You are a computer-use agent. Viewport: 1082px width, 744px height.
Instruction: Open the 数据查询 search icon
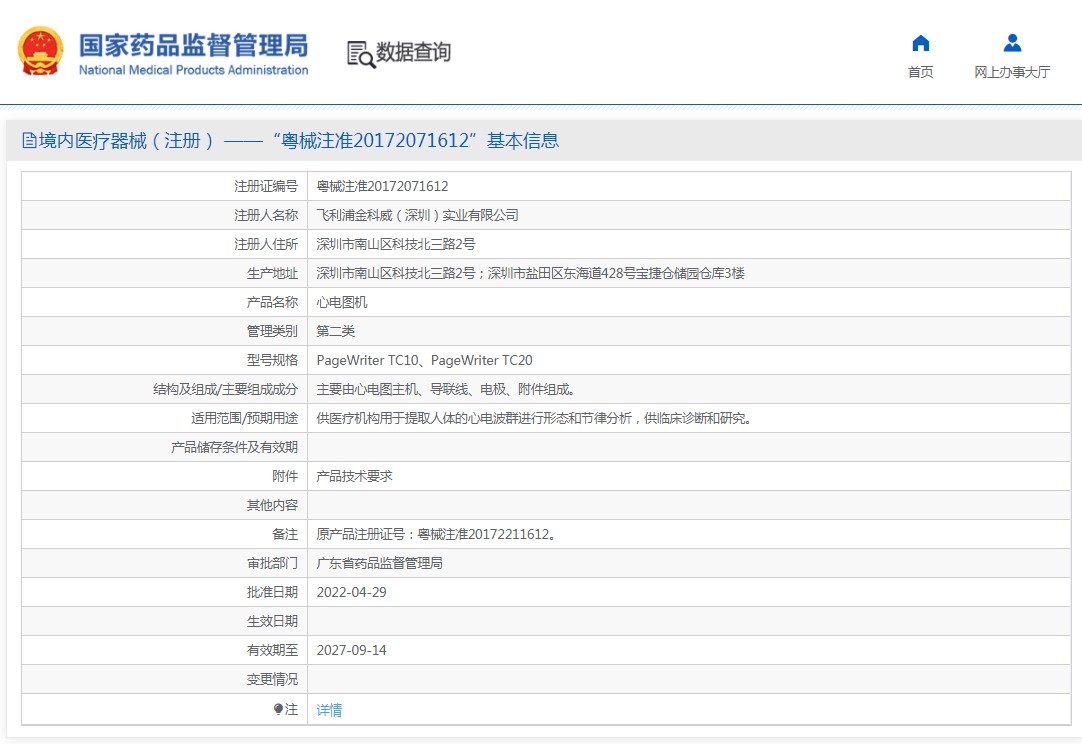coord(361,55)
